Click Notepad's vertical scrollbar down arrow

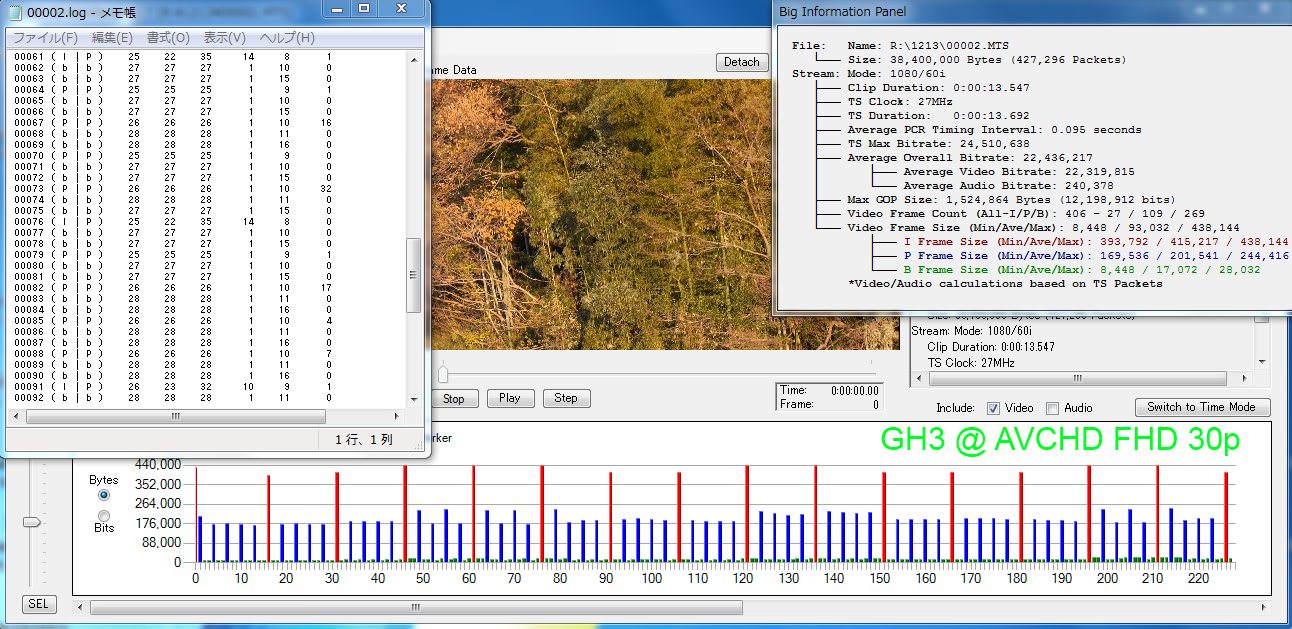click(x=416, y=399)
